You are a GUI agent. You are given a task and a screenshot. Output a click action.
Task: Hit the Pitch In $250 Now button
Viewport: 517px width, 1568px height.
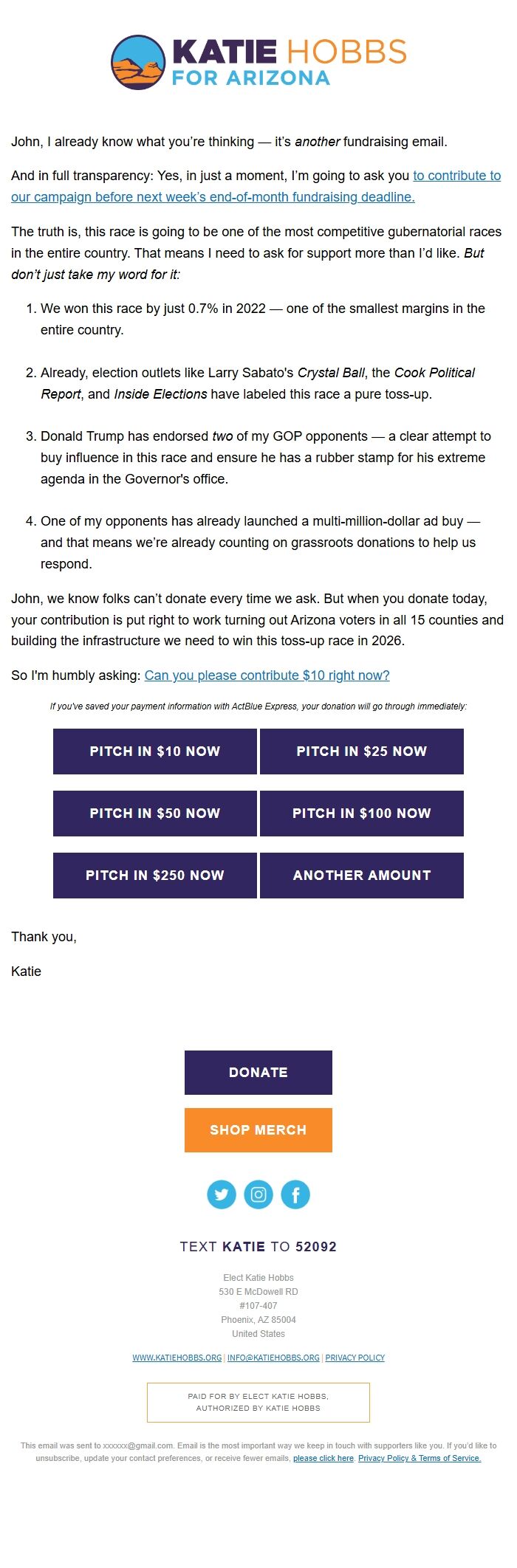155,876
